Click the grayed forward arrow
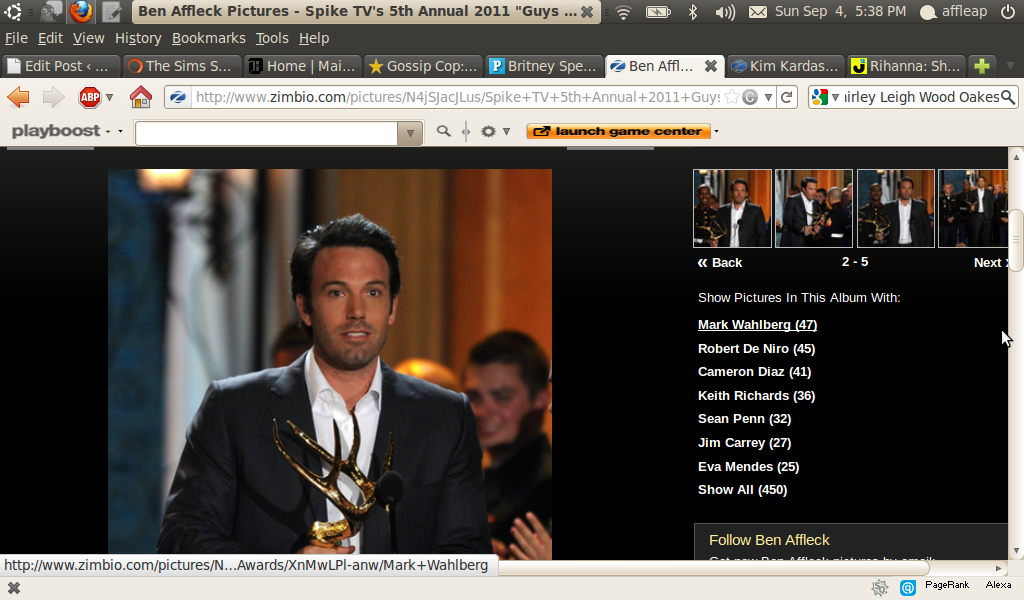Screen dimensions: 1024x600 pyautogui.click(x=53, y=97)
